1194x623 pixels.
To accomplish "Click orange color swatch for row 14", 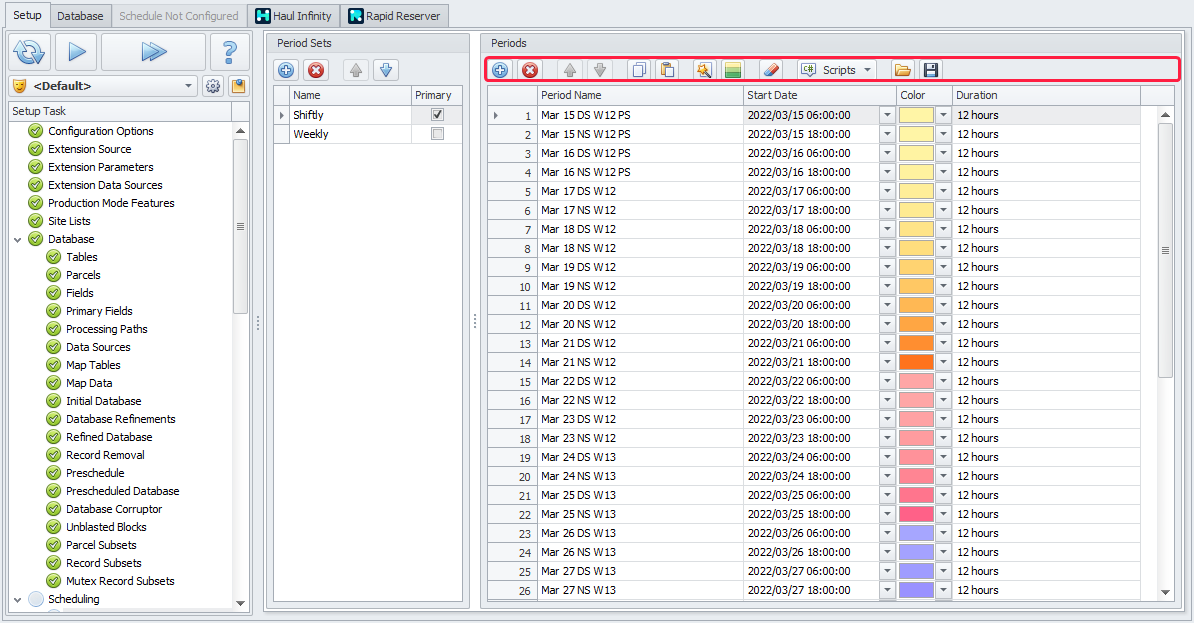I will coord(916,363).
